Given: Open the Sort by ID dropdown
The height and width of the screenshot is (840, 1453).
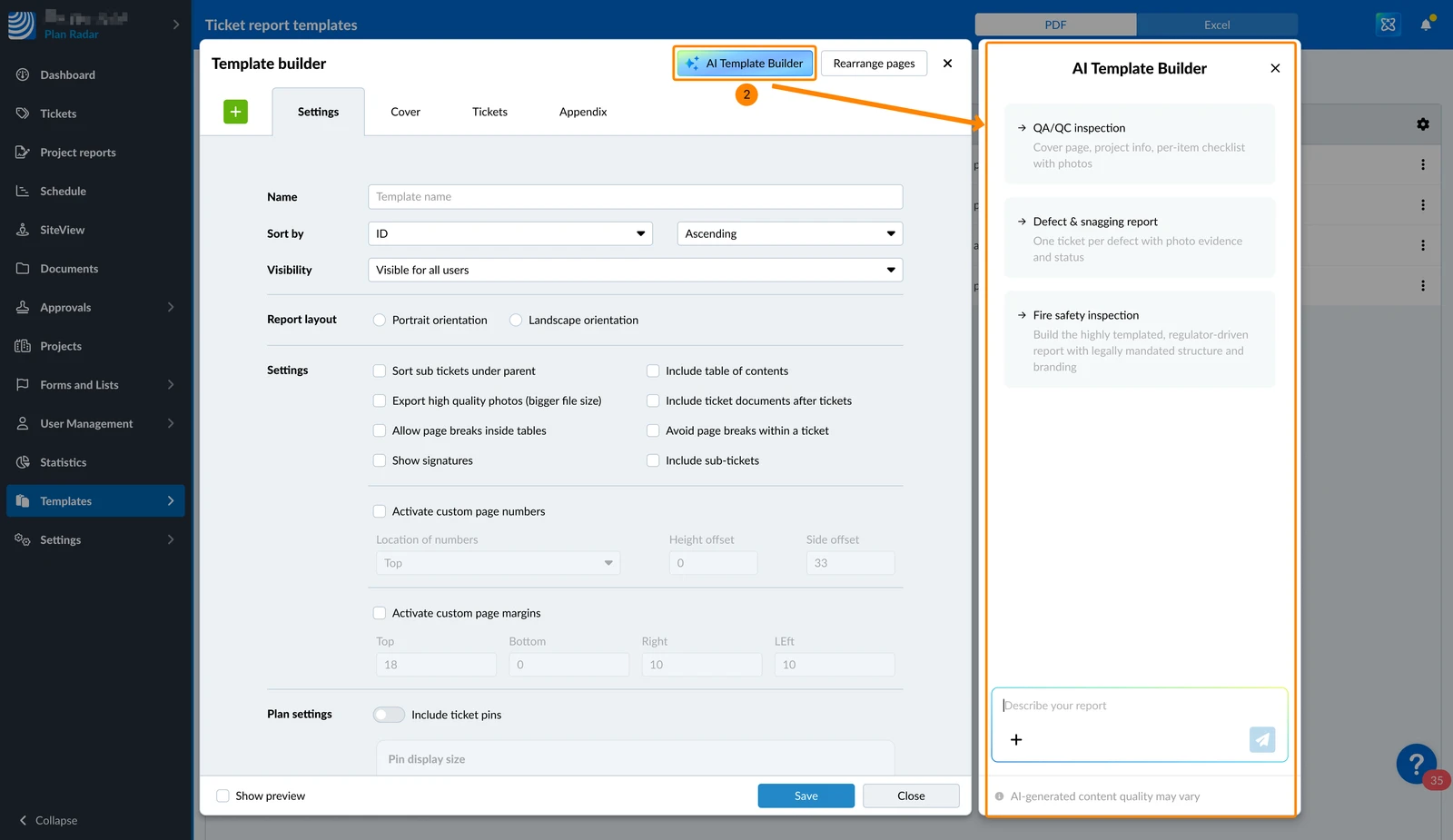Looking at the screenshot, I should [x=510, y=233].
